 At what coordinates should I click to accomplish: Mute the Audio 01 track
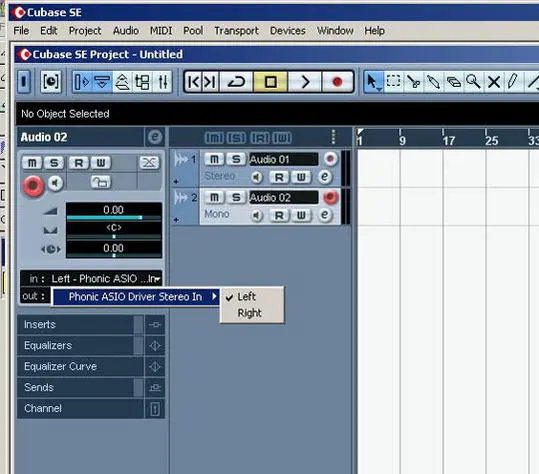coord(214,159)
